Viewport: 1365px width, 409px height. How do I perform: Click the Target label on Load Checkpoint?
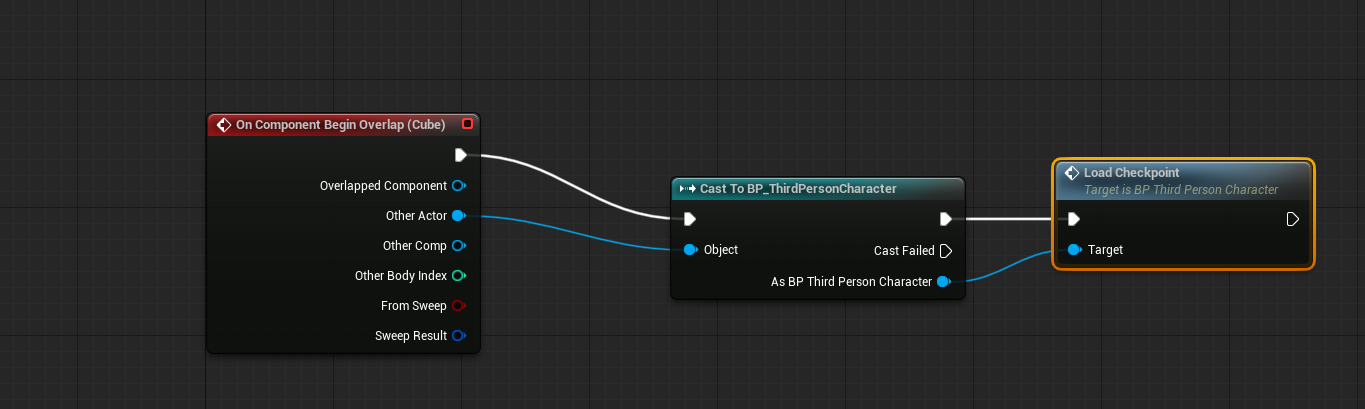[1105, 250]
